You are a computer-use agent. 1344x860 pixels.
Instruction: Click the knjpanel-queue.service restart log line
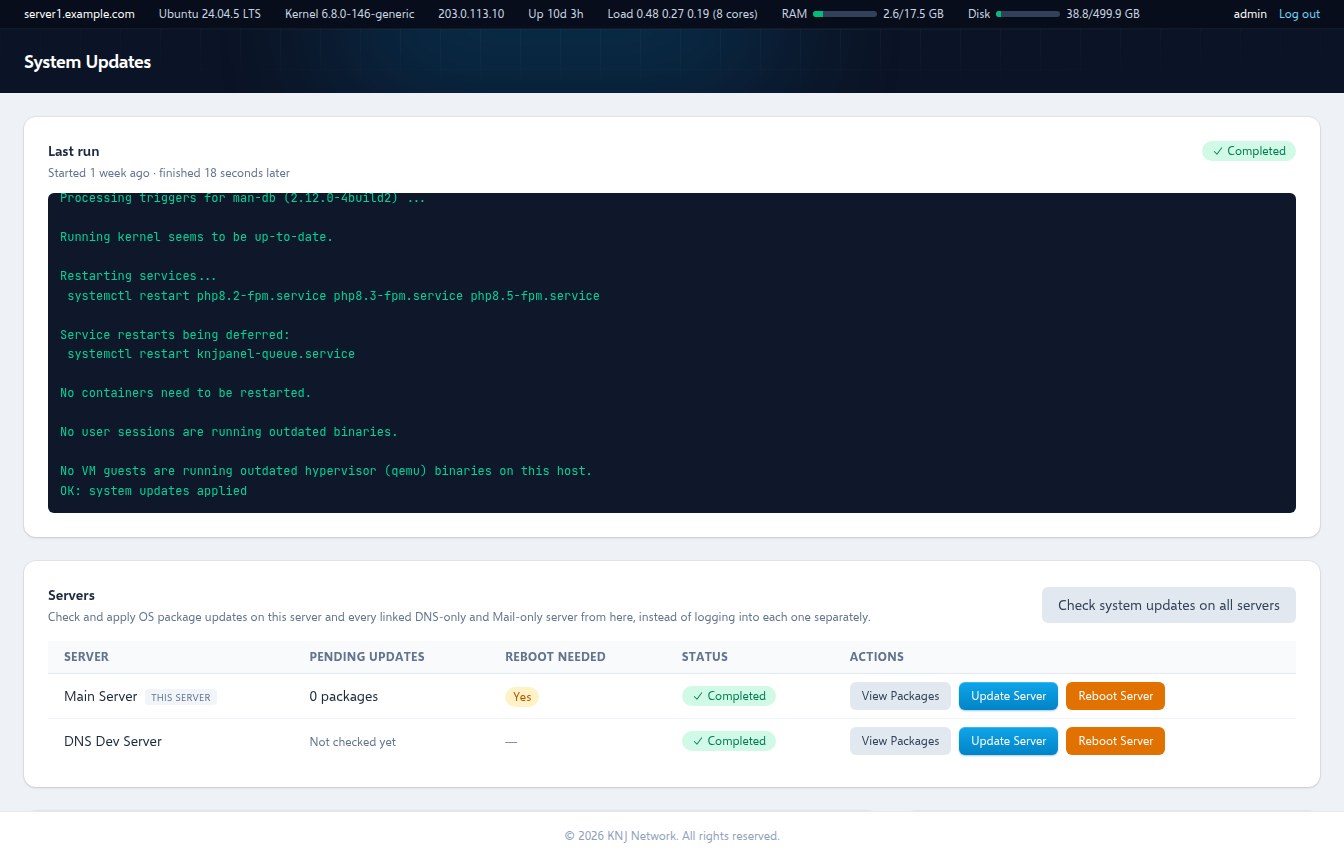coord(211,354)
